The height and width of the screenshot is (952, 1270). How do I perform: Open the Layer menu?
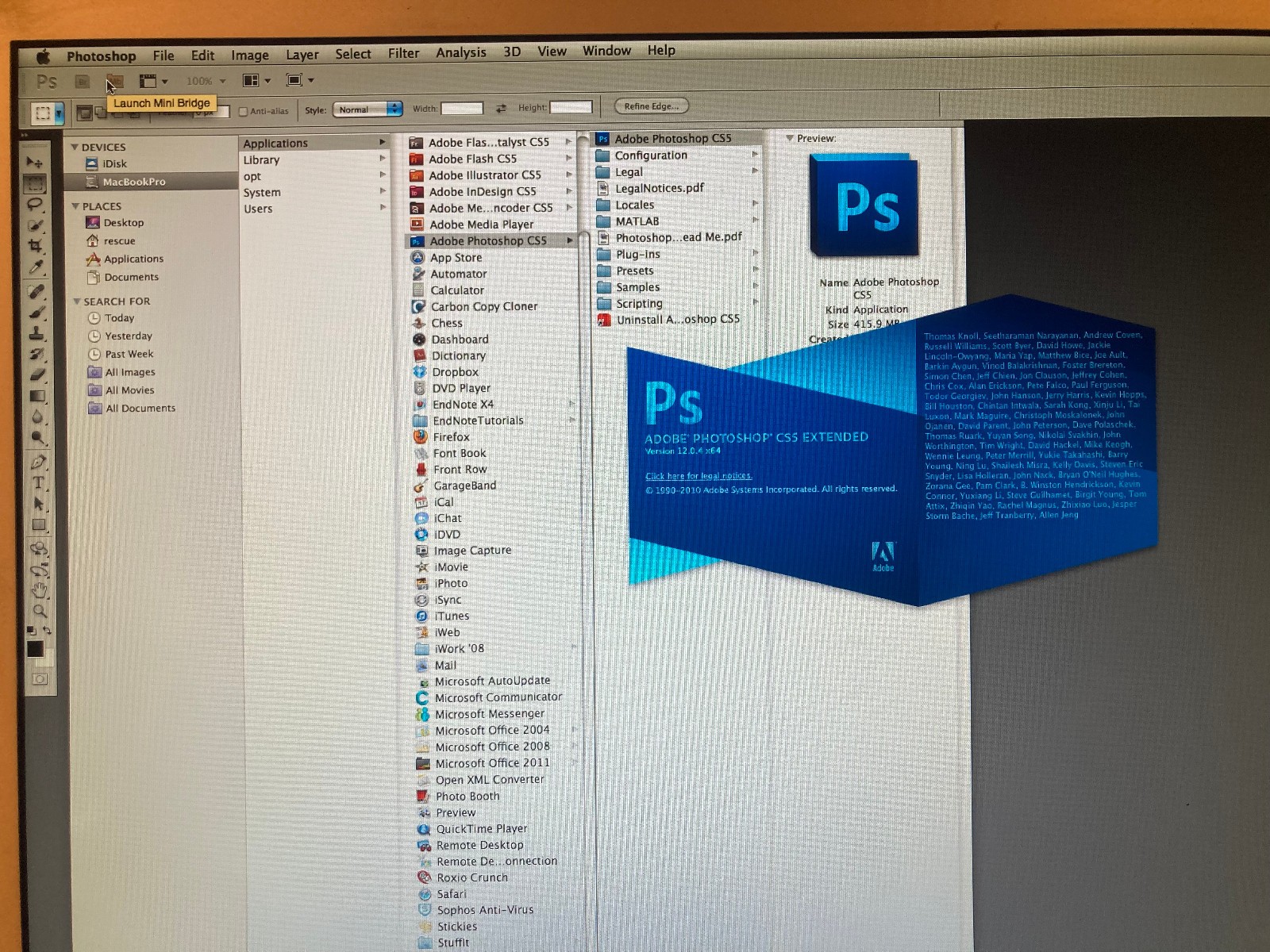[x=302, y=55]
